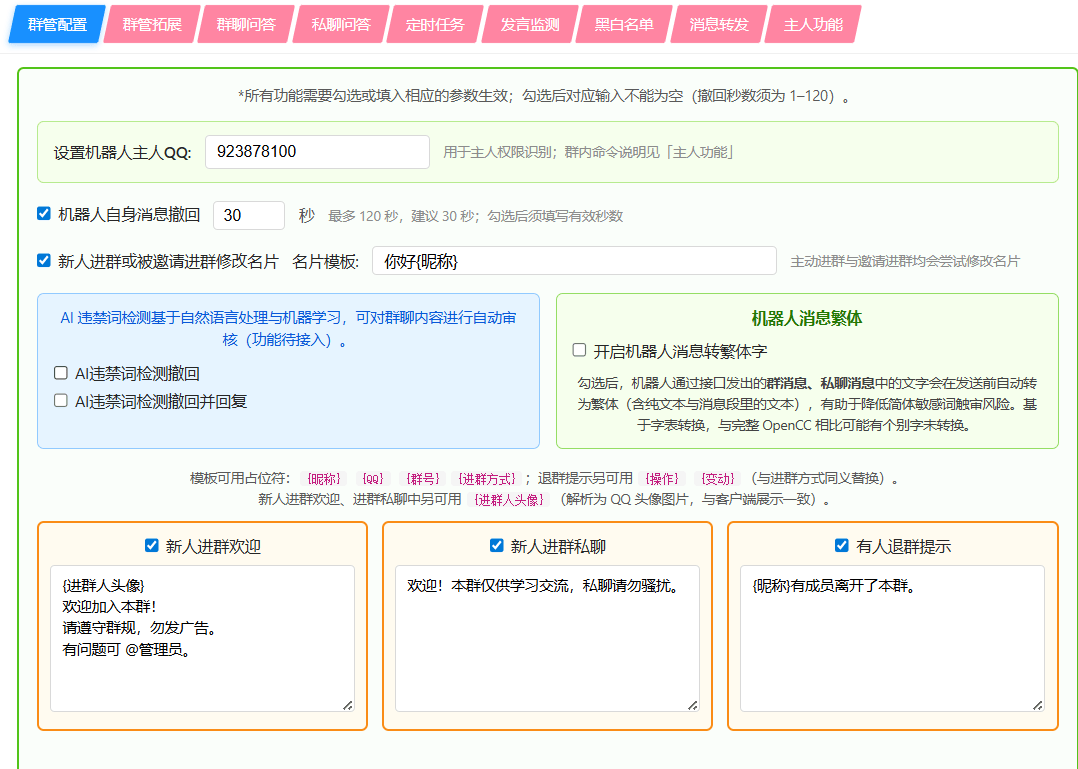This screenshot has height=769, width=1078.
Task: Open the 主人功能 tab
Action: coord(810,24)
